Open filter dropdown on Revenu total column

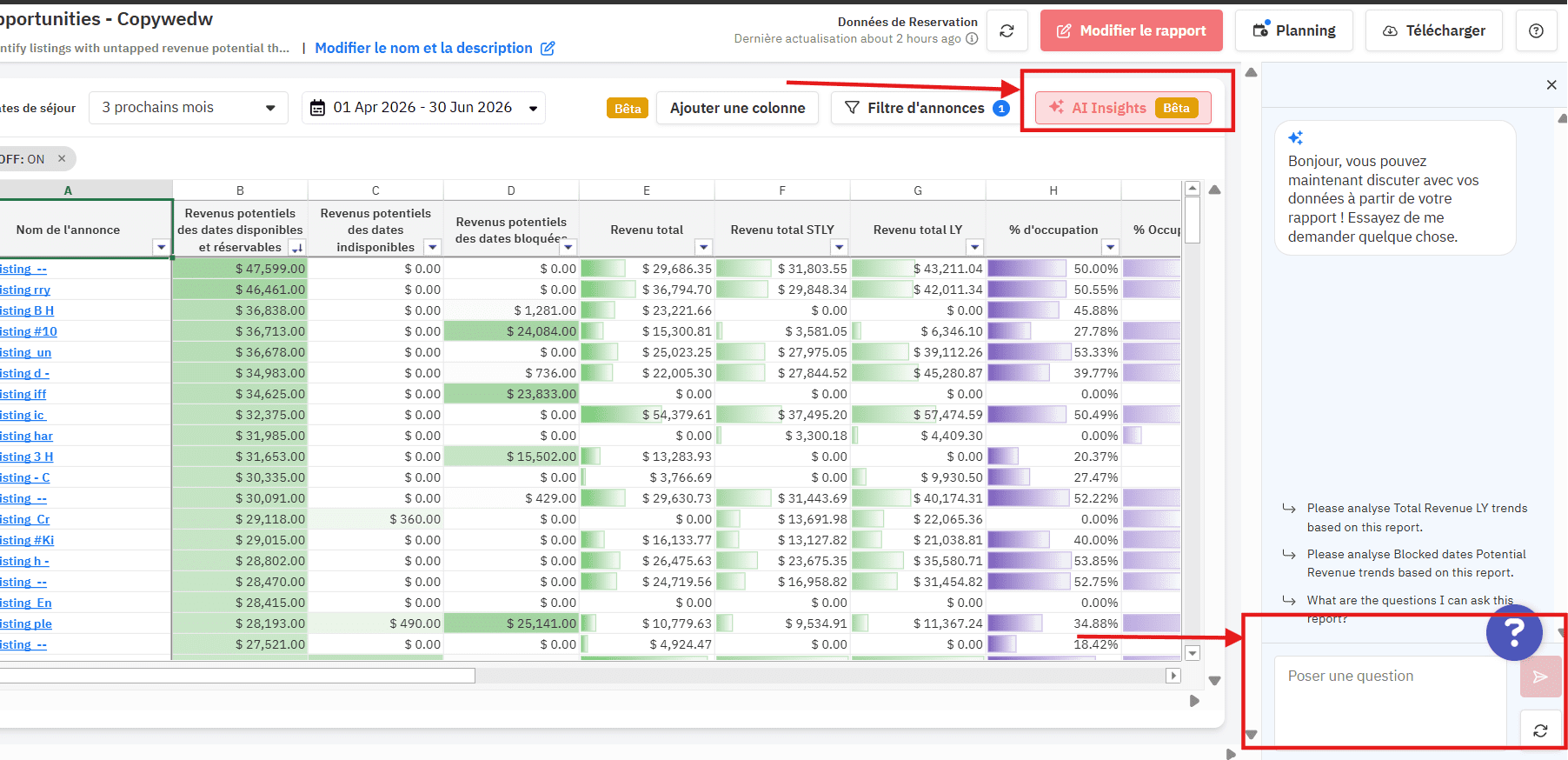(704, 247)
